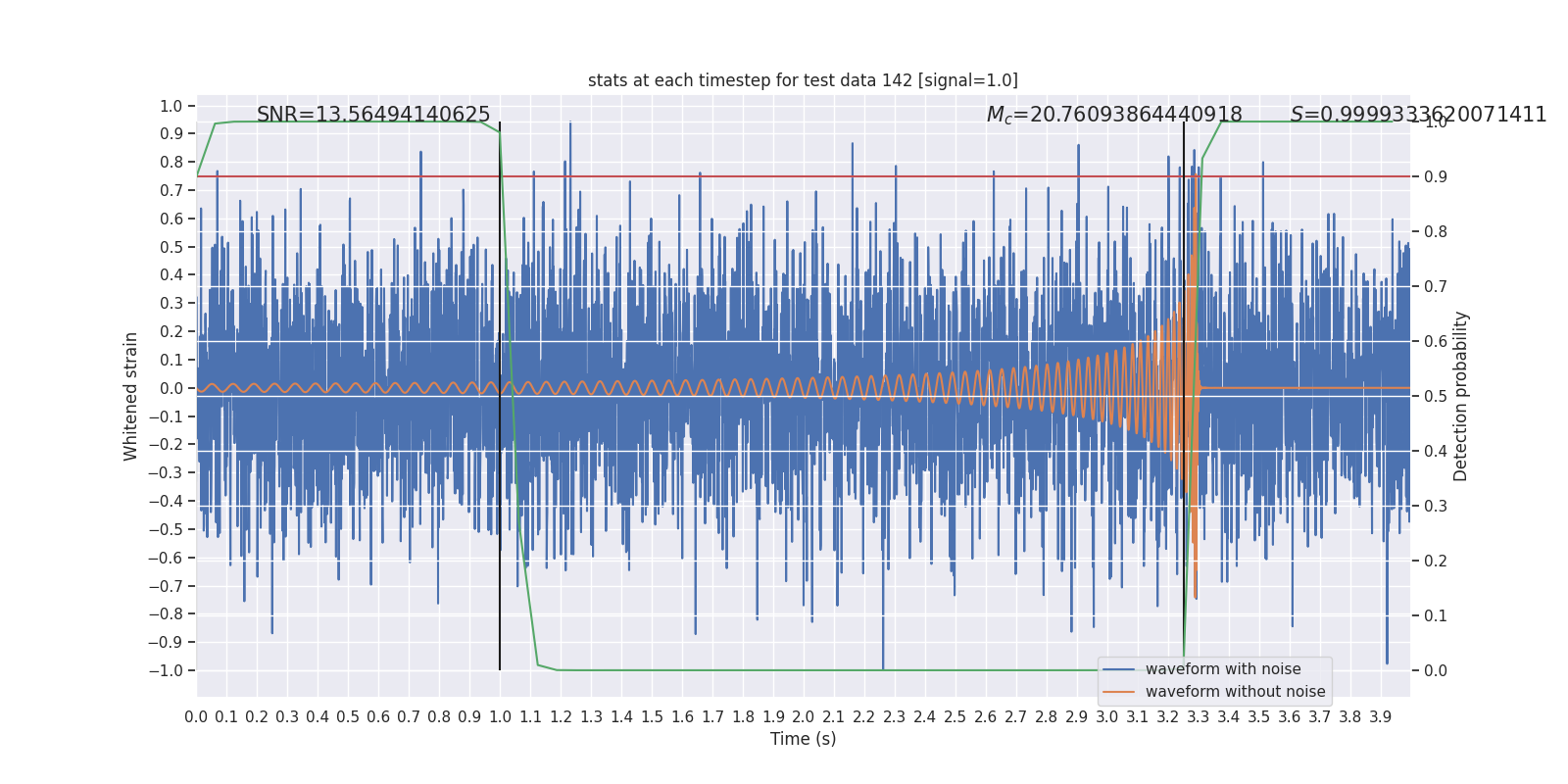
Task: Click the plot title for test data 142
Action: (803, 80)
